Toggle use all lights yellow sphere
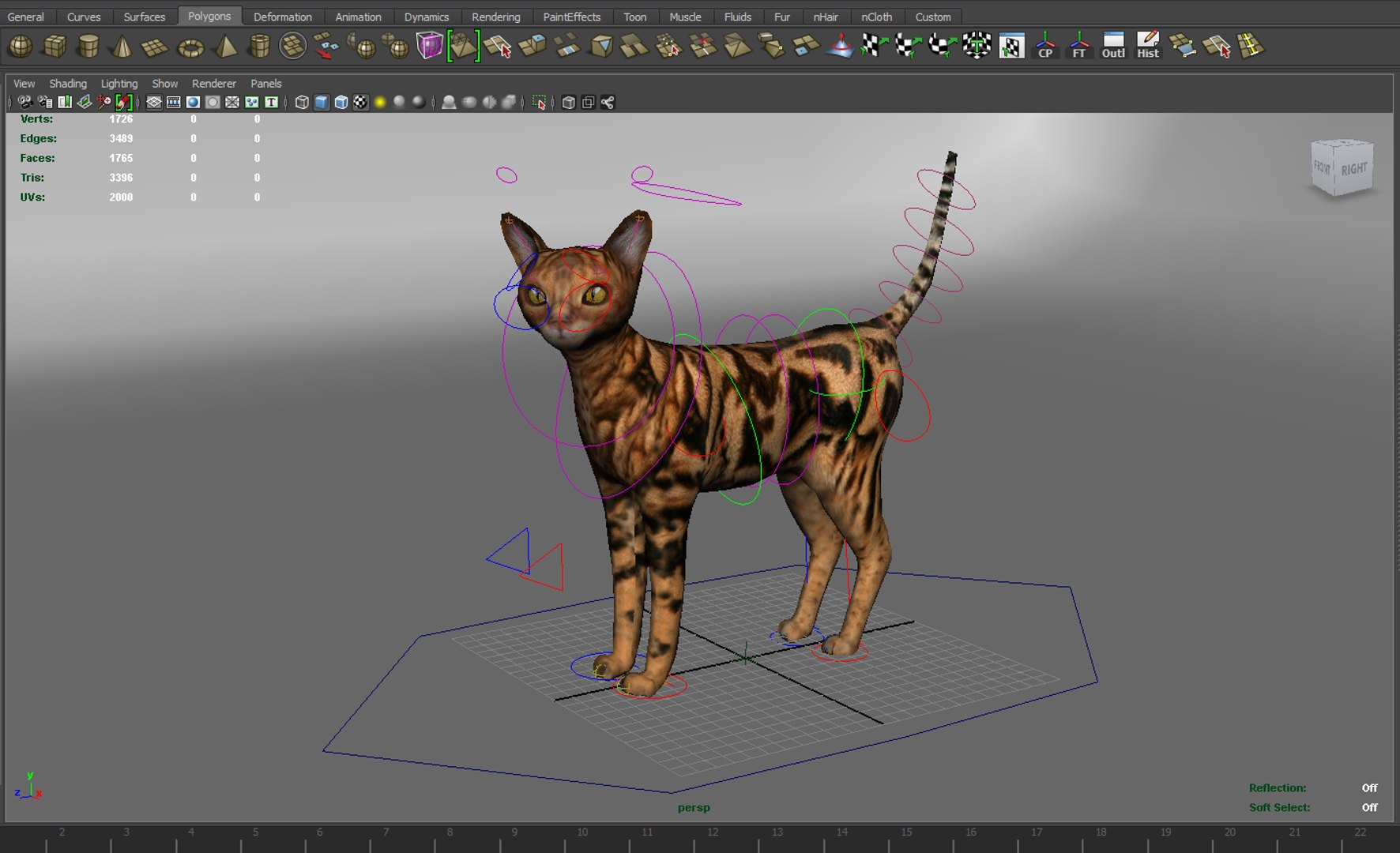Screen dimensions: 1400x853 [380, 102]
